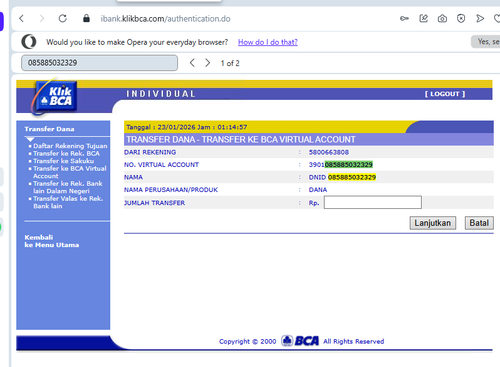The width and height of the screenshot is (500, 367).
Task: Take a snapshot with the camera icon
Action: [x=442, y=18]
